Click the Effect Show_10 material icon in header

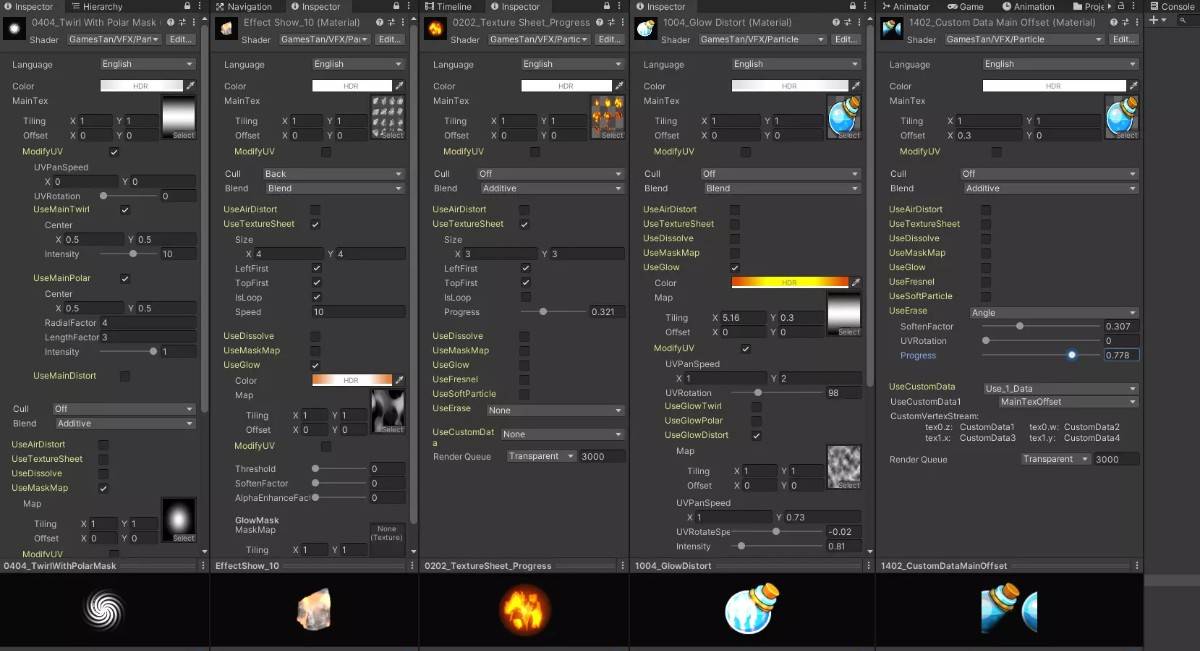[226, 29]
